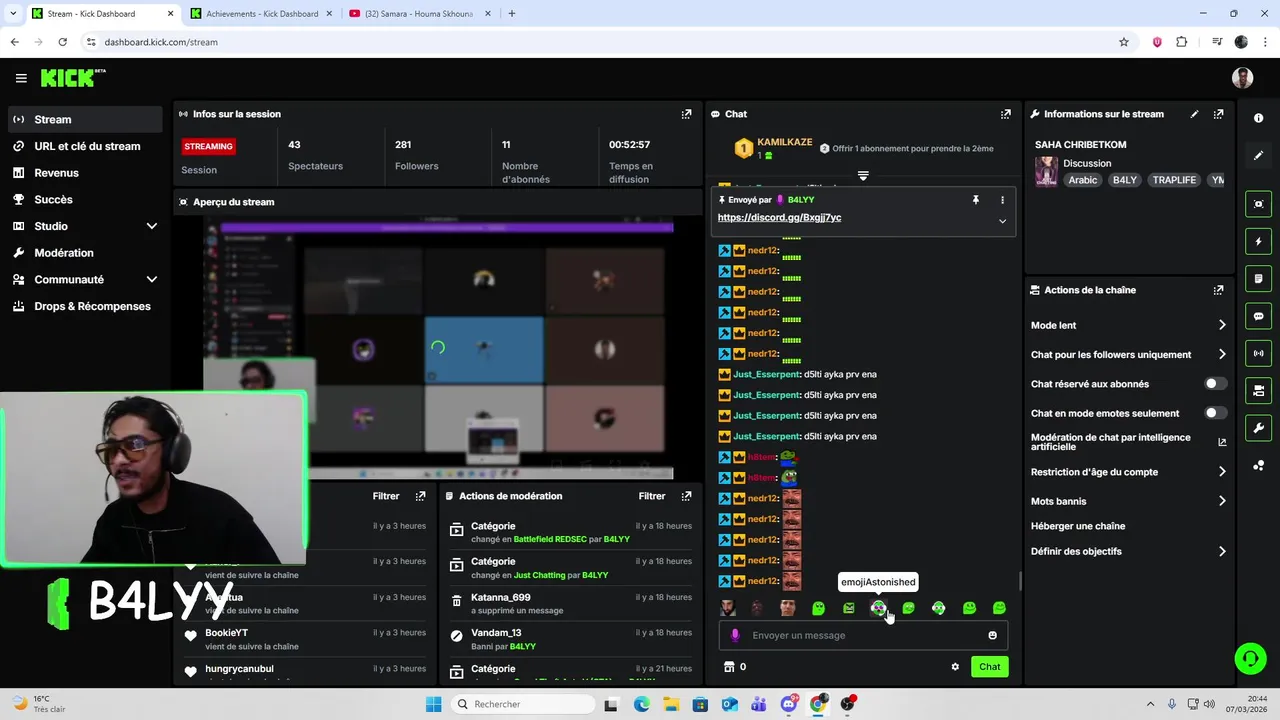Click the info icon in the right sidebar
Viewport: 1280px width, 720px height.
click(1258, 118)
